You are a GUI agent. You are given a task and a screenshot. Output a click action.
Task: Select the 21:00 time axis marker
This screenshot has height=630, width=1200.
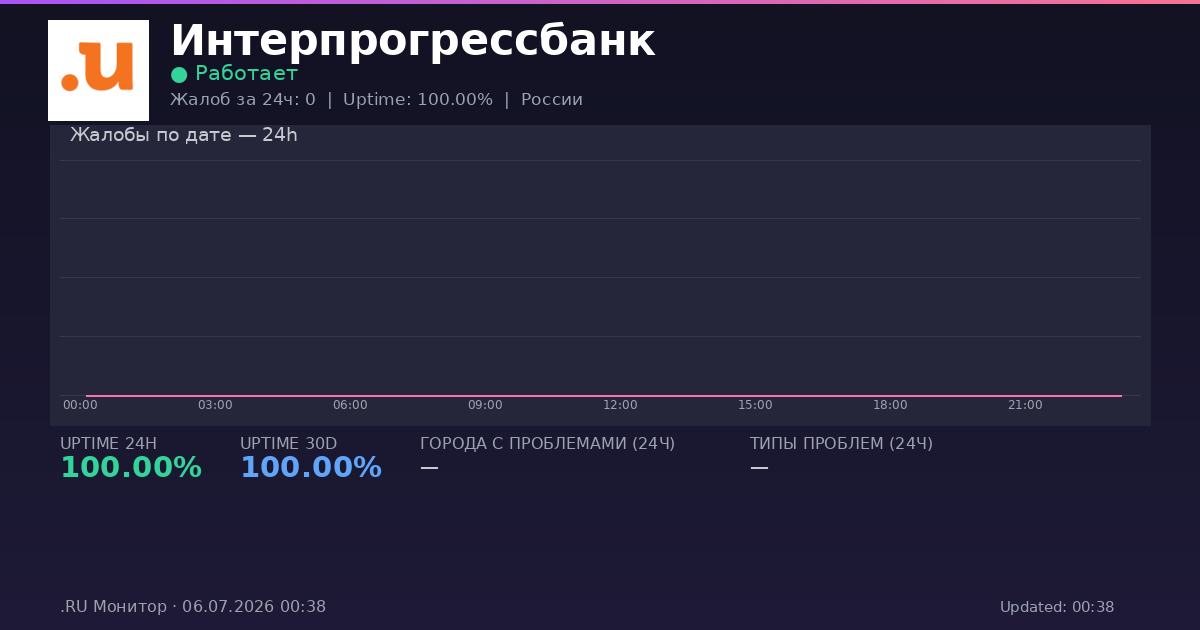(x=1025, y=405)
